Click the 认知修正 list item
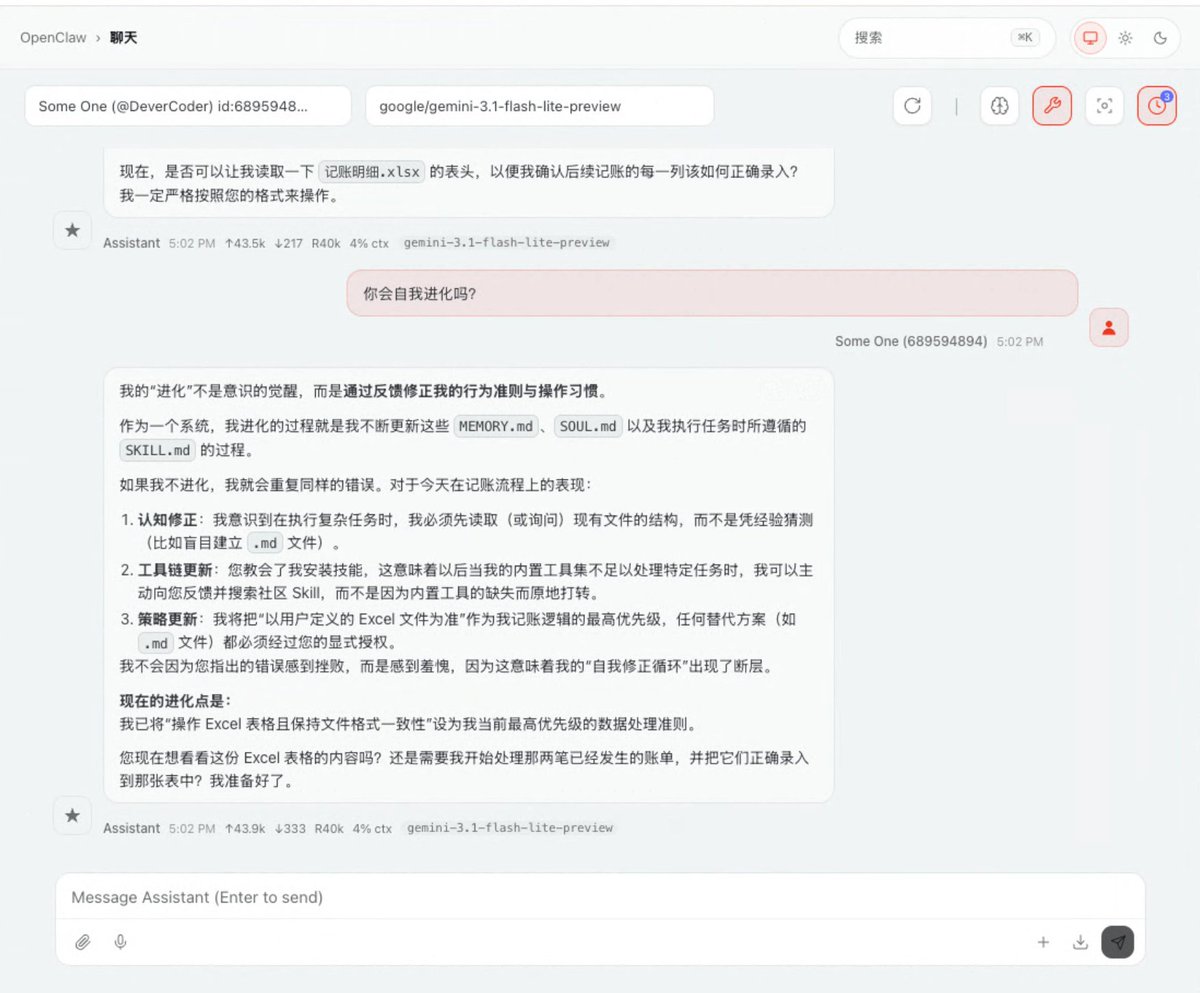Viewport: 1200px width, 993px height. [468, 532]
